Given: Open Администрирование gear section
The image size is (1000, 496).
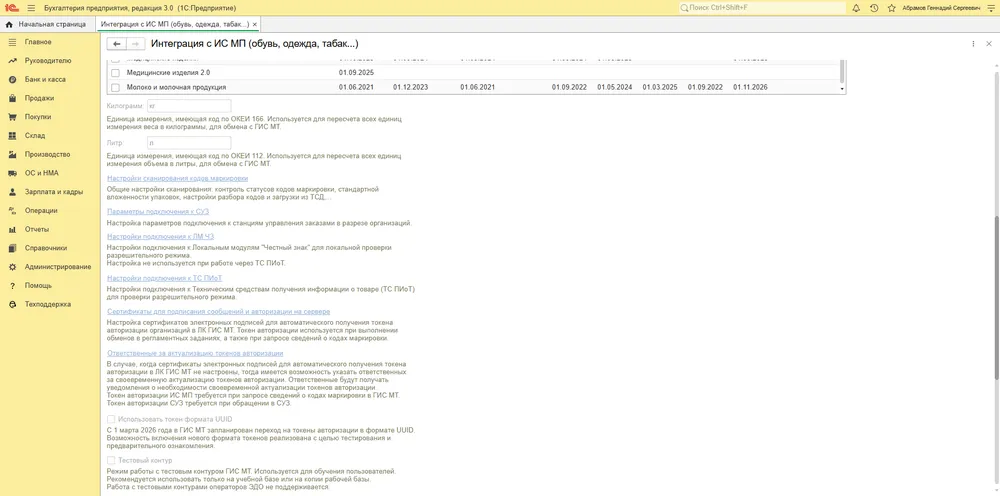Looking at the screenshot, I should (57, 266).
